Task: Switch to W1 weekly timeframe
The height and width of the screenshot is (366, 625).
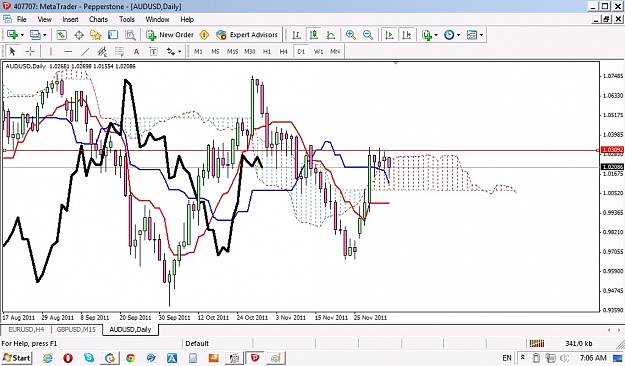Action: coord(318,51)
